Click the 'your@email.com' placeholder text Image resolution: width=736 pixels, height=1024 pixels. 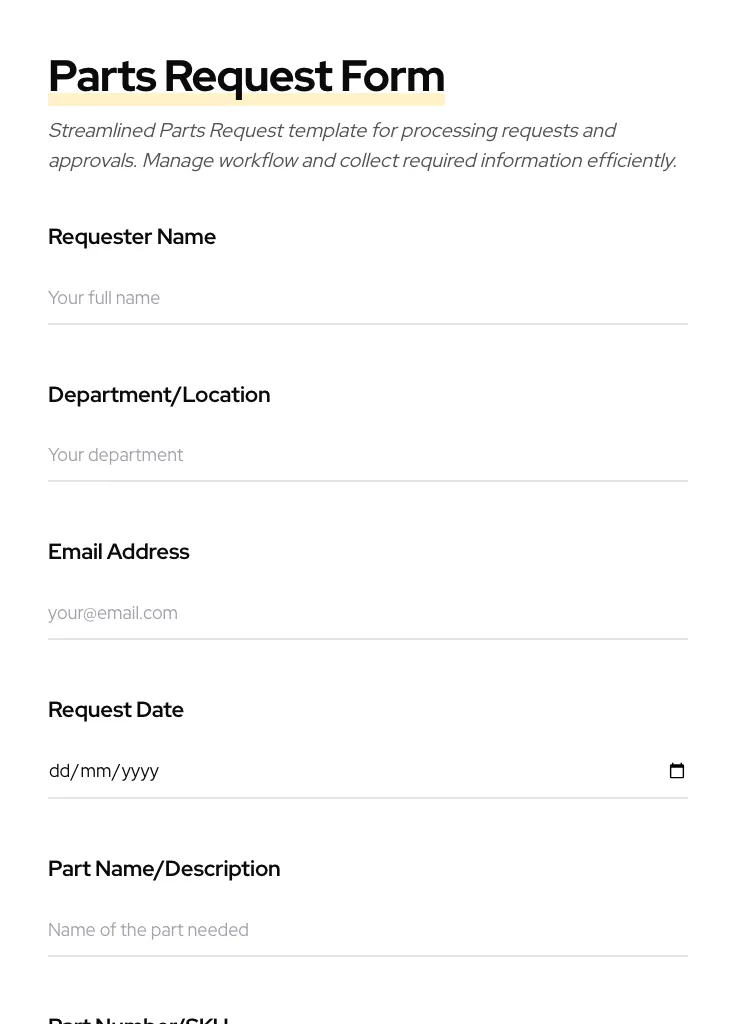point(113,613)
